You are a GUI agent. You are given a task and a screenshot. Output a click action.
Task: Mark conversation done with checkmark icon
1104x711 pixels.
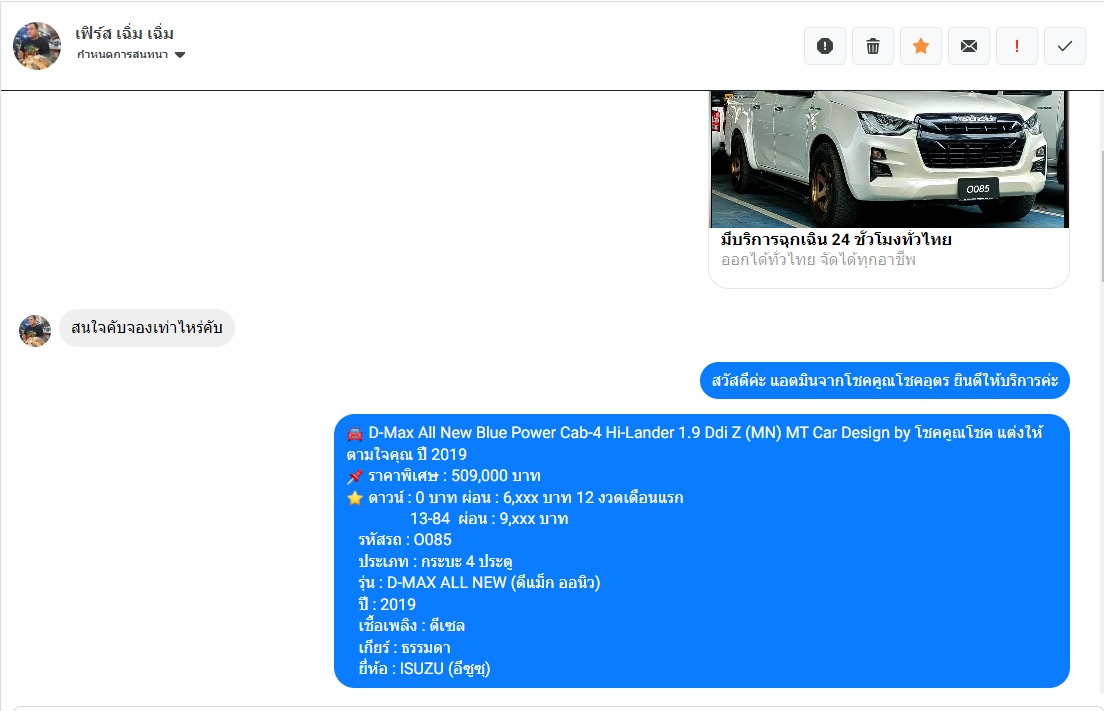(1065, 46)
